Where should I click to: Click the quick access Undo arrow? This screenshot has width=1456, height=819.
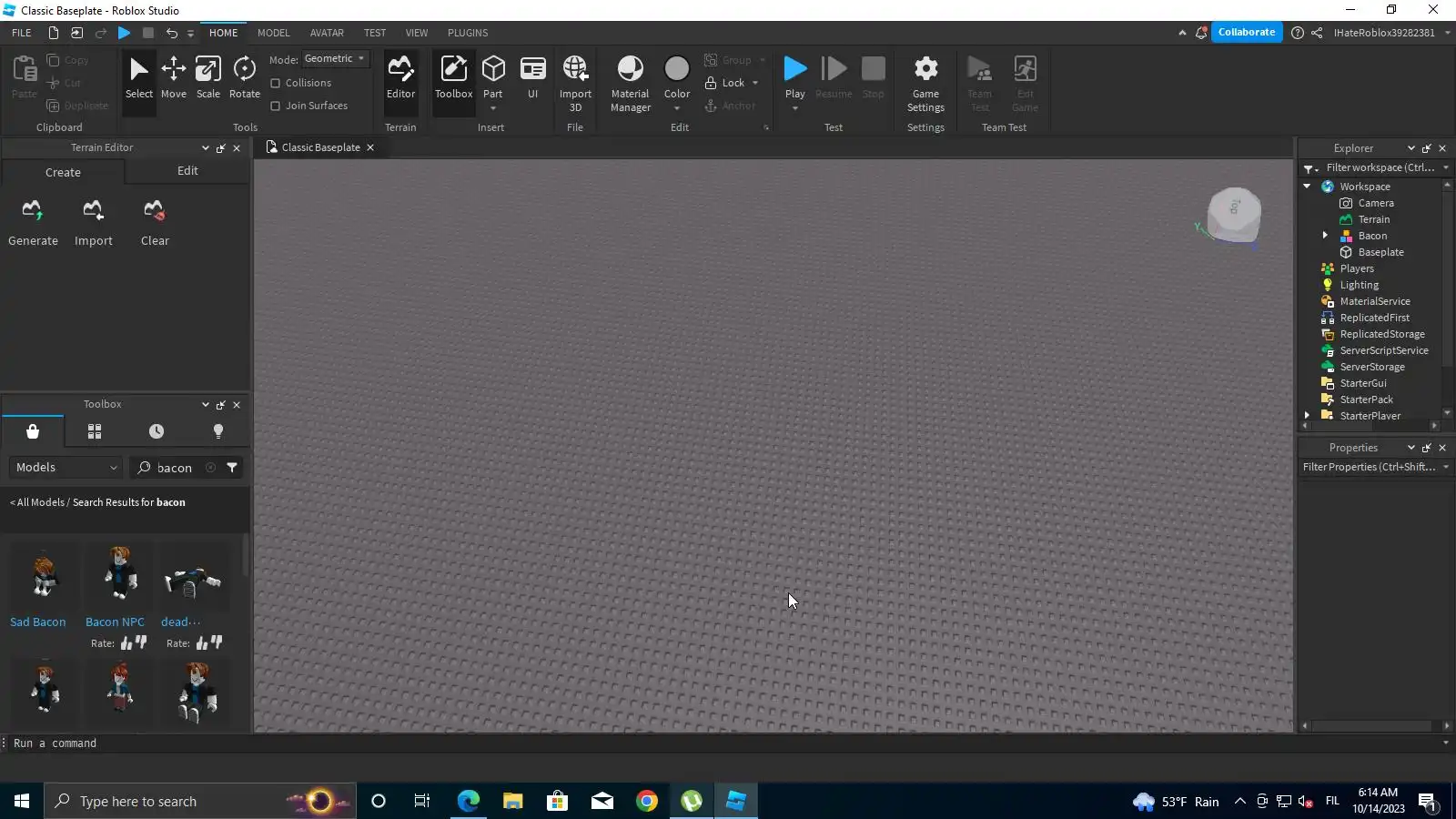(x=171, y=33)
